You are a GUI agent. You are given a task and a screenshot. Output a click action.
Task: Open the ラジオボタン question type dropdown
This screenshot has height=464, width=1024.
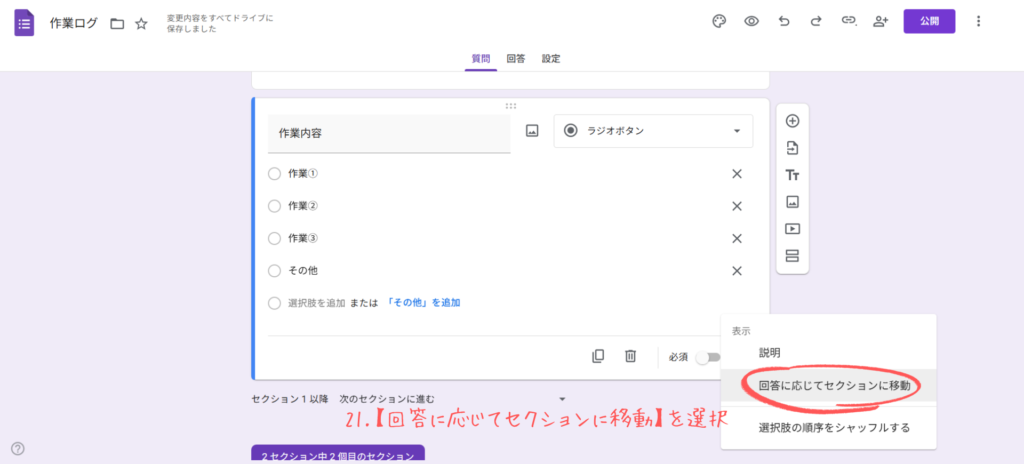pos(653,131)
